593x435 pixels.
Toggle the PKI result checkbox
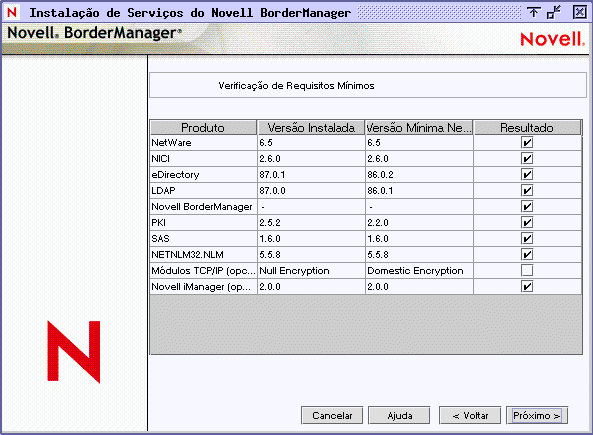[527, 222]
